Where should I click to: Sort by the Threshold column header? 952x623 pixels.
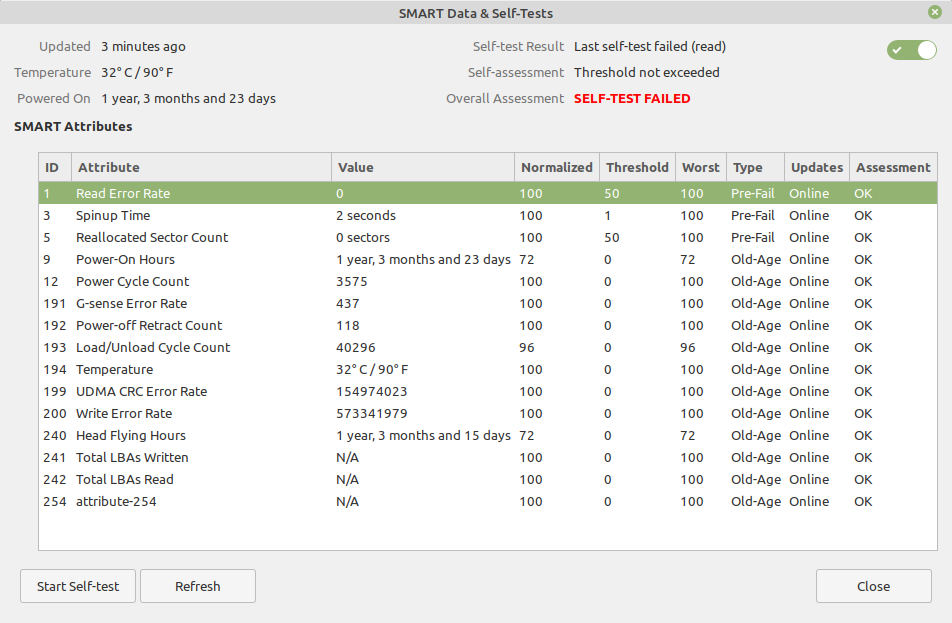click(x=638, y=167)
